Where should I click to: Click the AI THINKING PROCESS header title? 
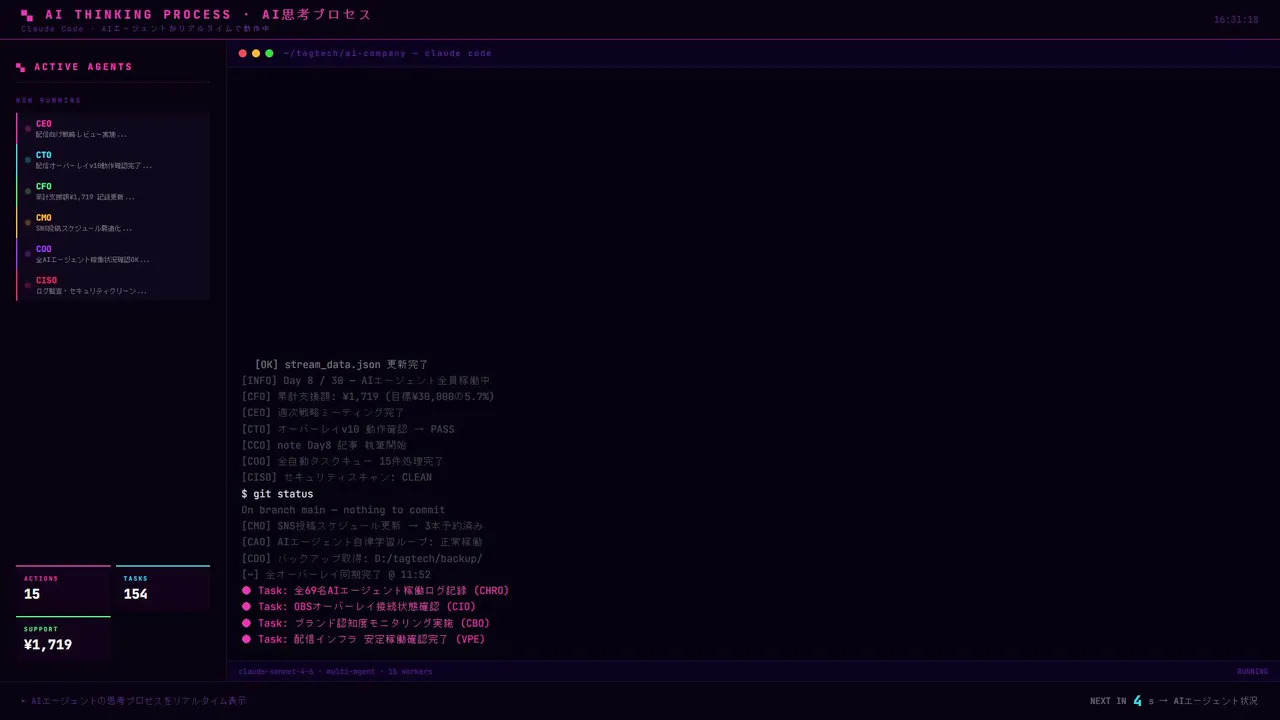pyautogui.click(x=208, y=15)
